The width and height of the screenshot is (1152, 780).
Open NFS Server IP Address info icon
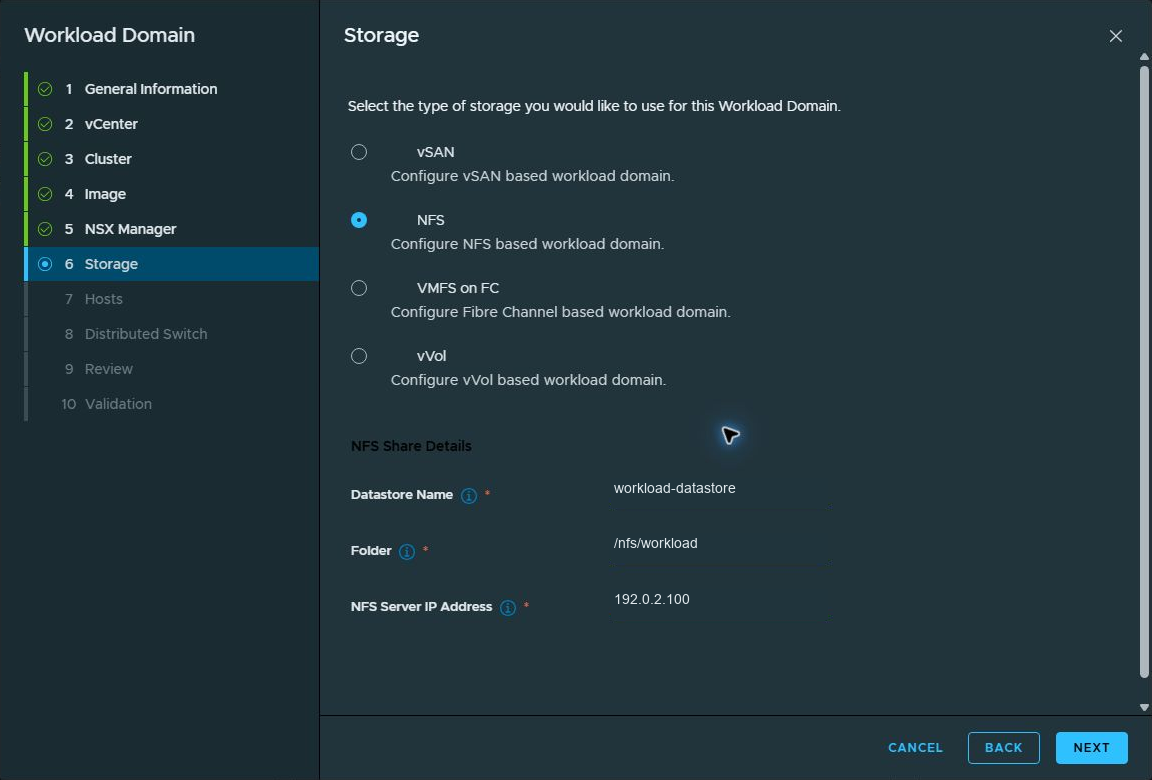pos(508,607)
